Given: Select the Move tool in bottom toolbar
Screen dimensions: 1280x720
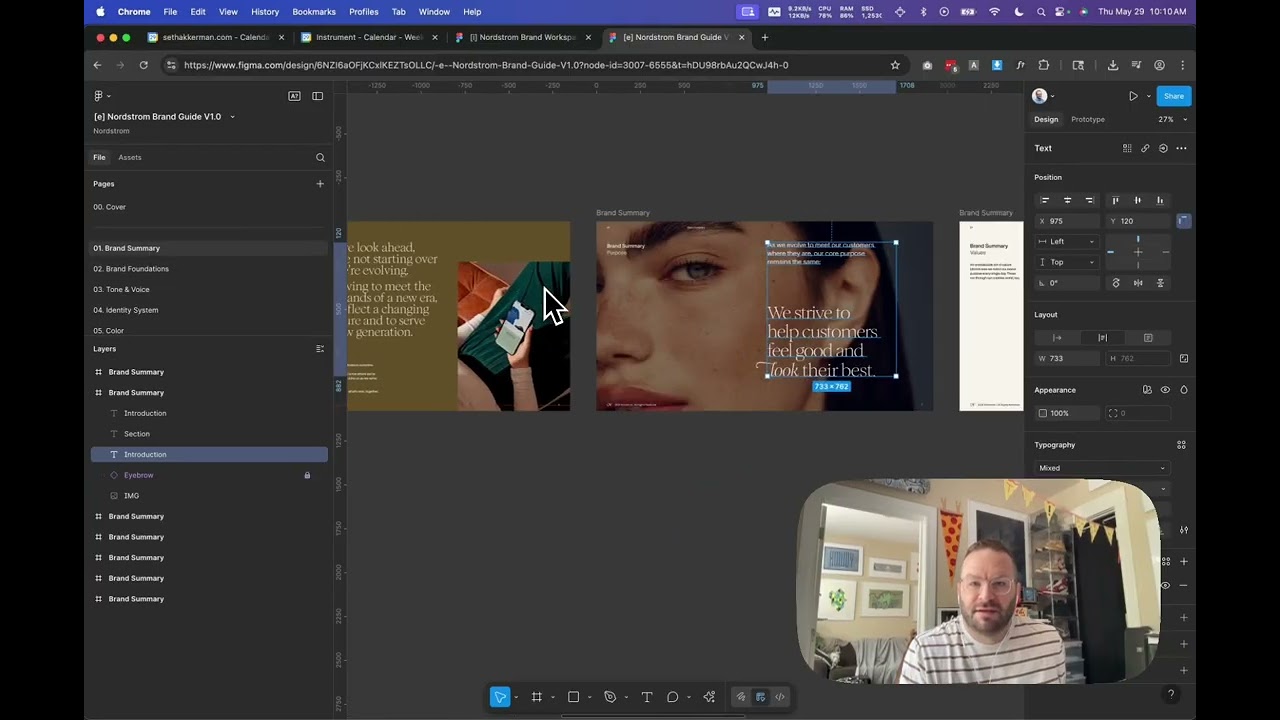Looking at the screenshot, I should tap(500, 697).
